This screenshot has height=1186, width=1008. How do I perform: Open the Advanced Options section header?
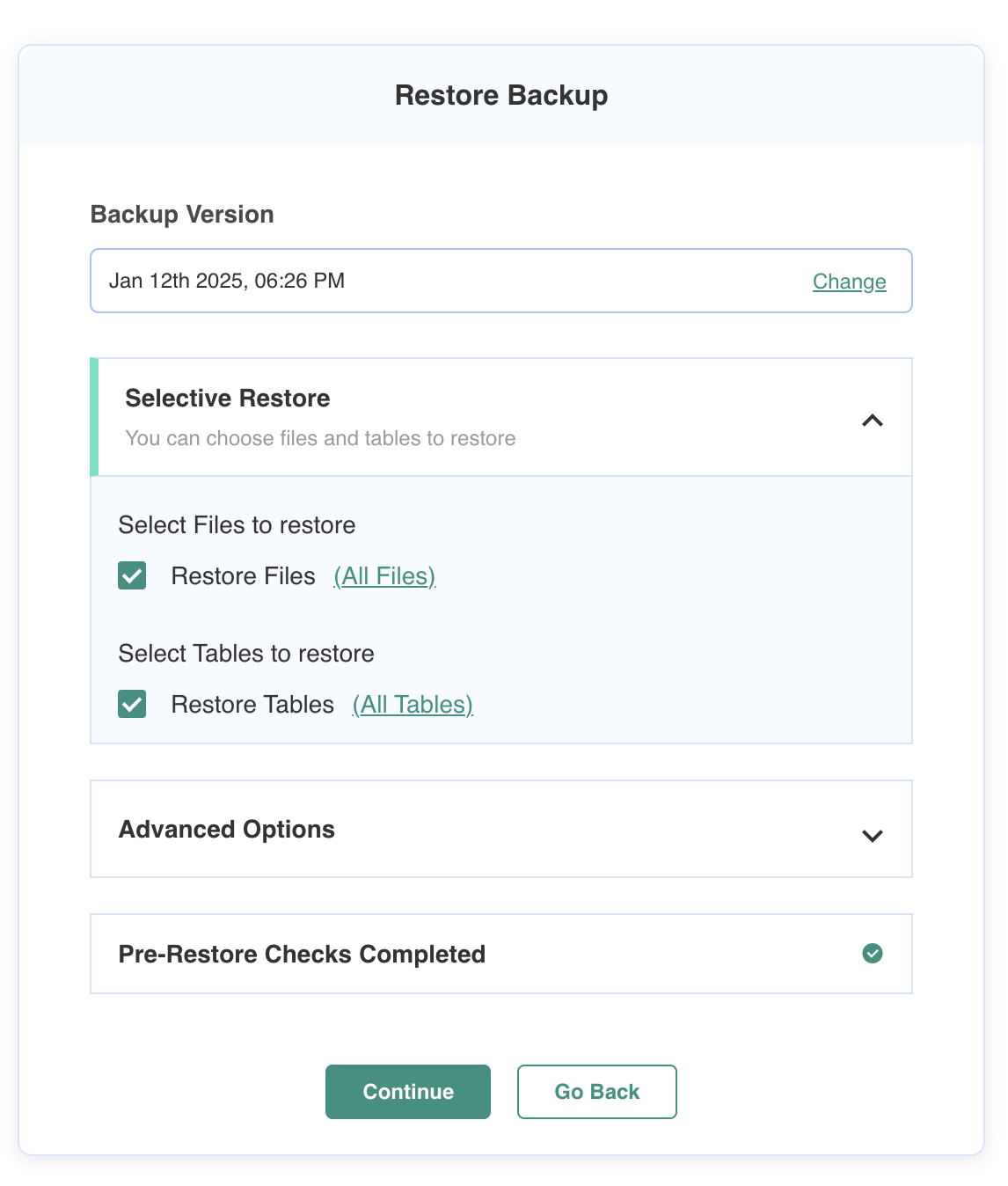[501, 829]
